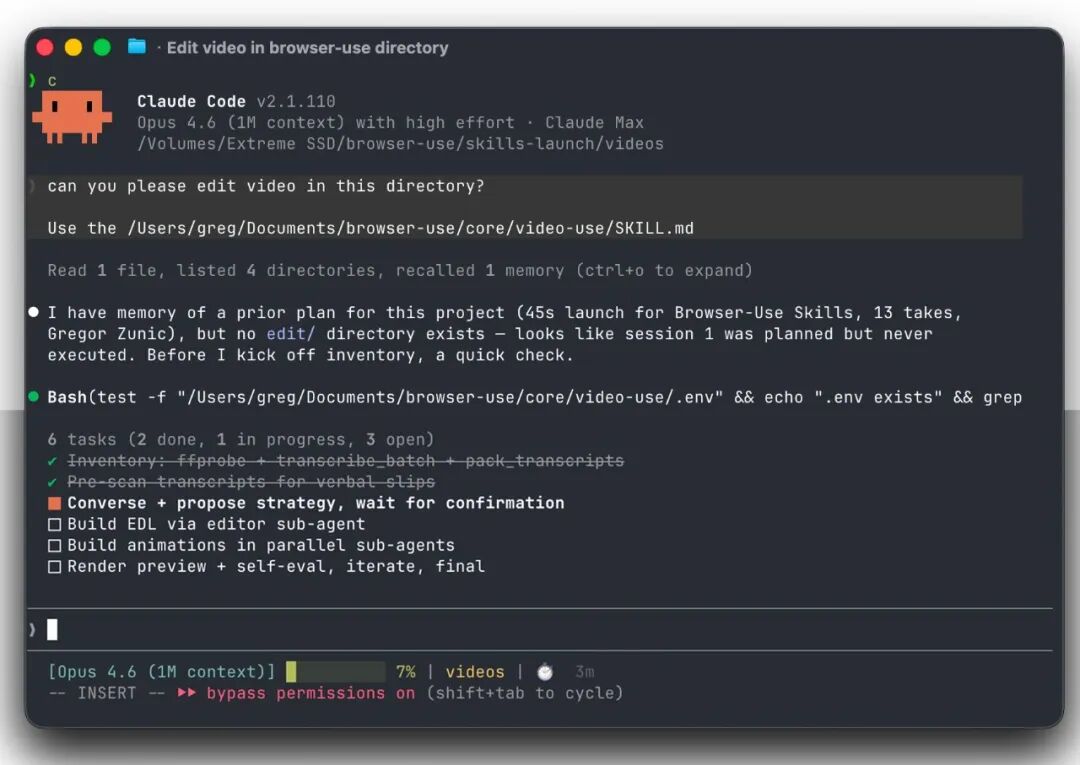The image size is (1080, 765).
Task: Click the white bullet beside memory message
Action: click(x=33, y=312)
